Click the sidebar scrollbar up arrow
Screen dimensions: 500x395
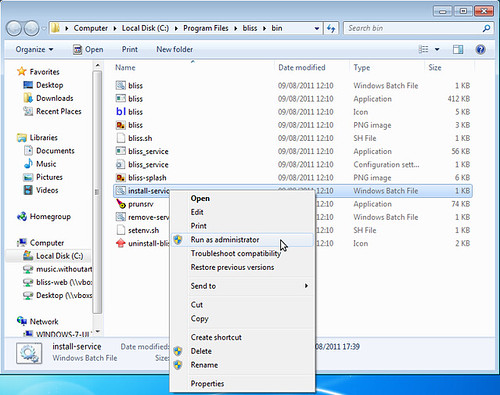(97, 65)
